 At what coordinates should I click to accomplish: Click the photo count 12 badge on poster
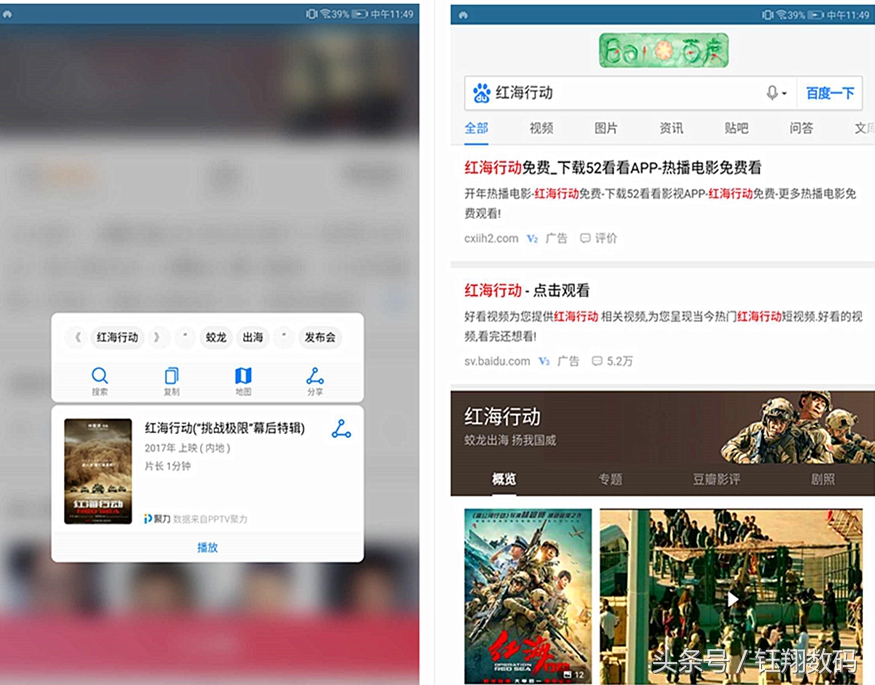click(574, 674)
